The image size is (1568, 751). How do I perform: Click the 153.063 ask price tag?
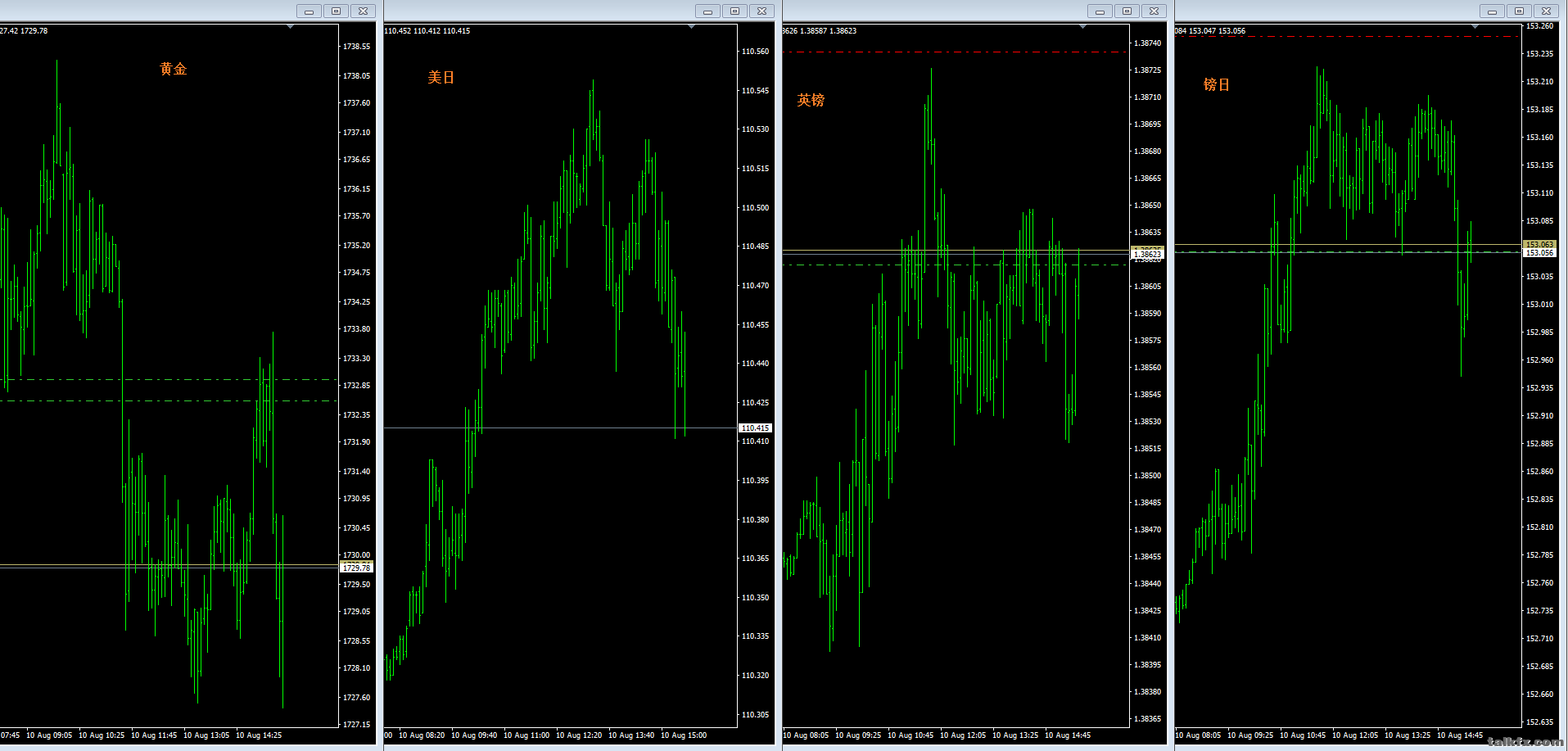1539,244
